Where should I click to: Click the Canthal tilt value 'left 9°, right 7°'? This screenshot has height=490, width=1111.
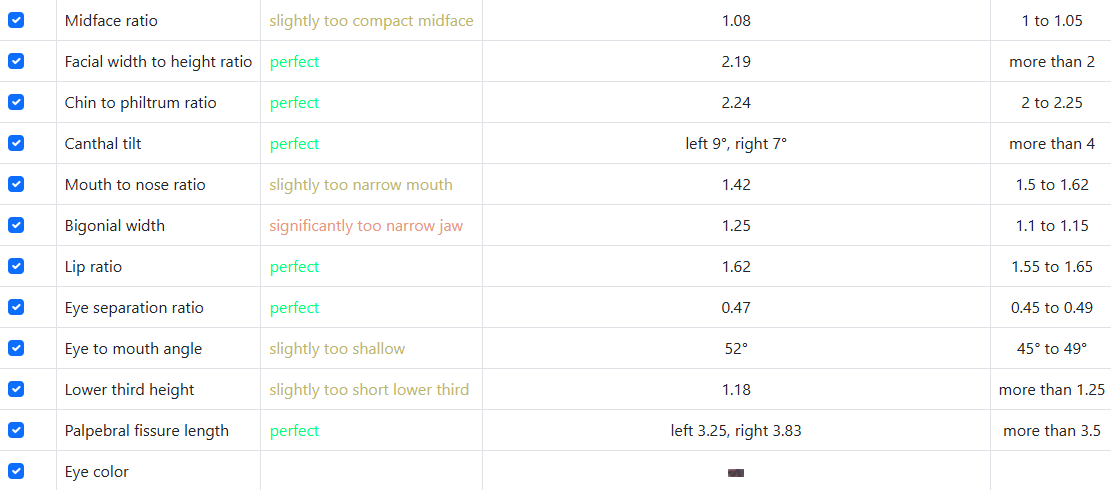736,144
